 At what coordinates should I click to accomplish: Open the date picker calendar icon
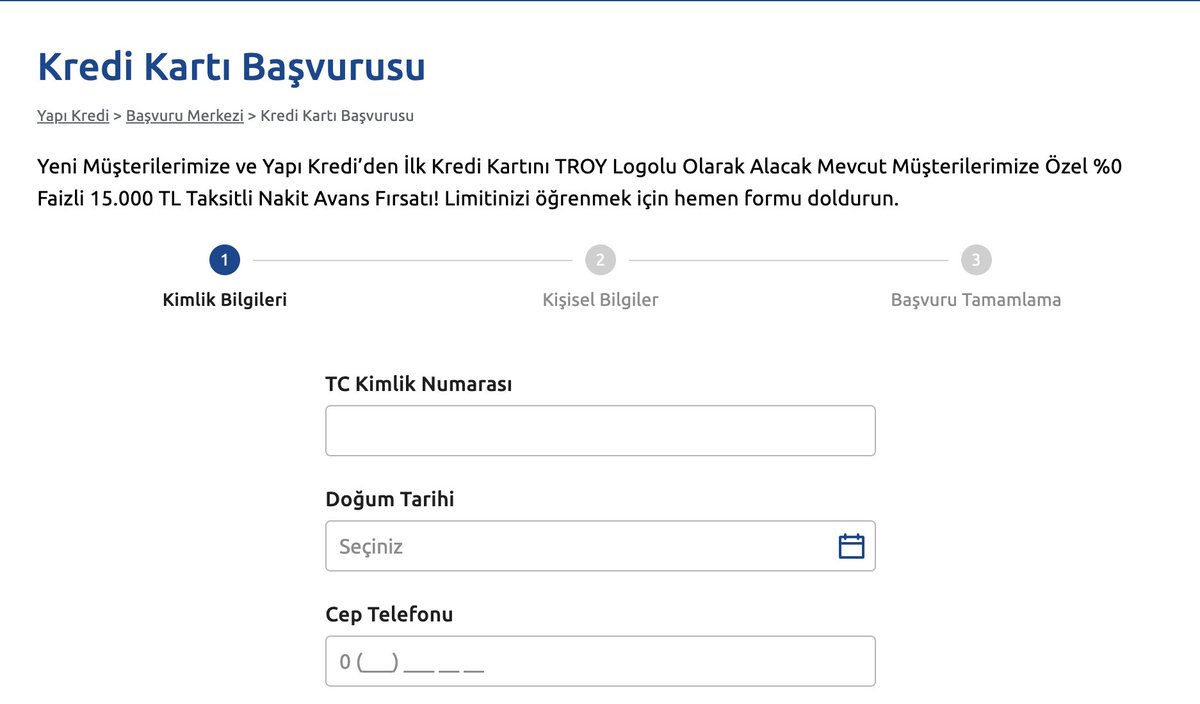click(851, 546)
